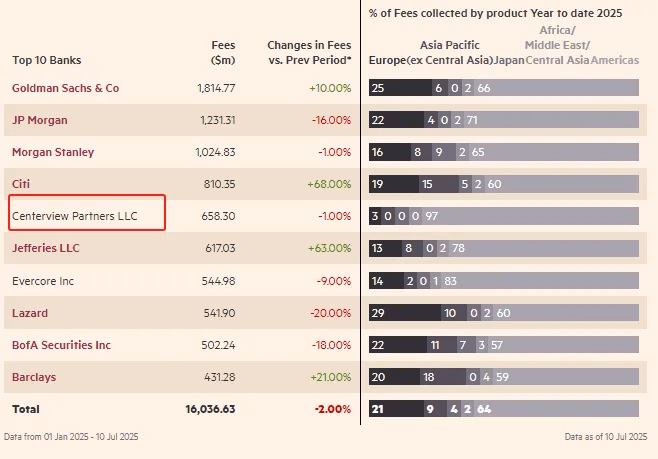Click total -2.00% change value
The height and width of the screenshot is (459, 658).
coord(333,409)
